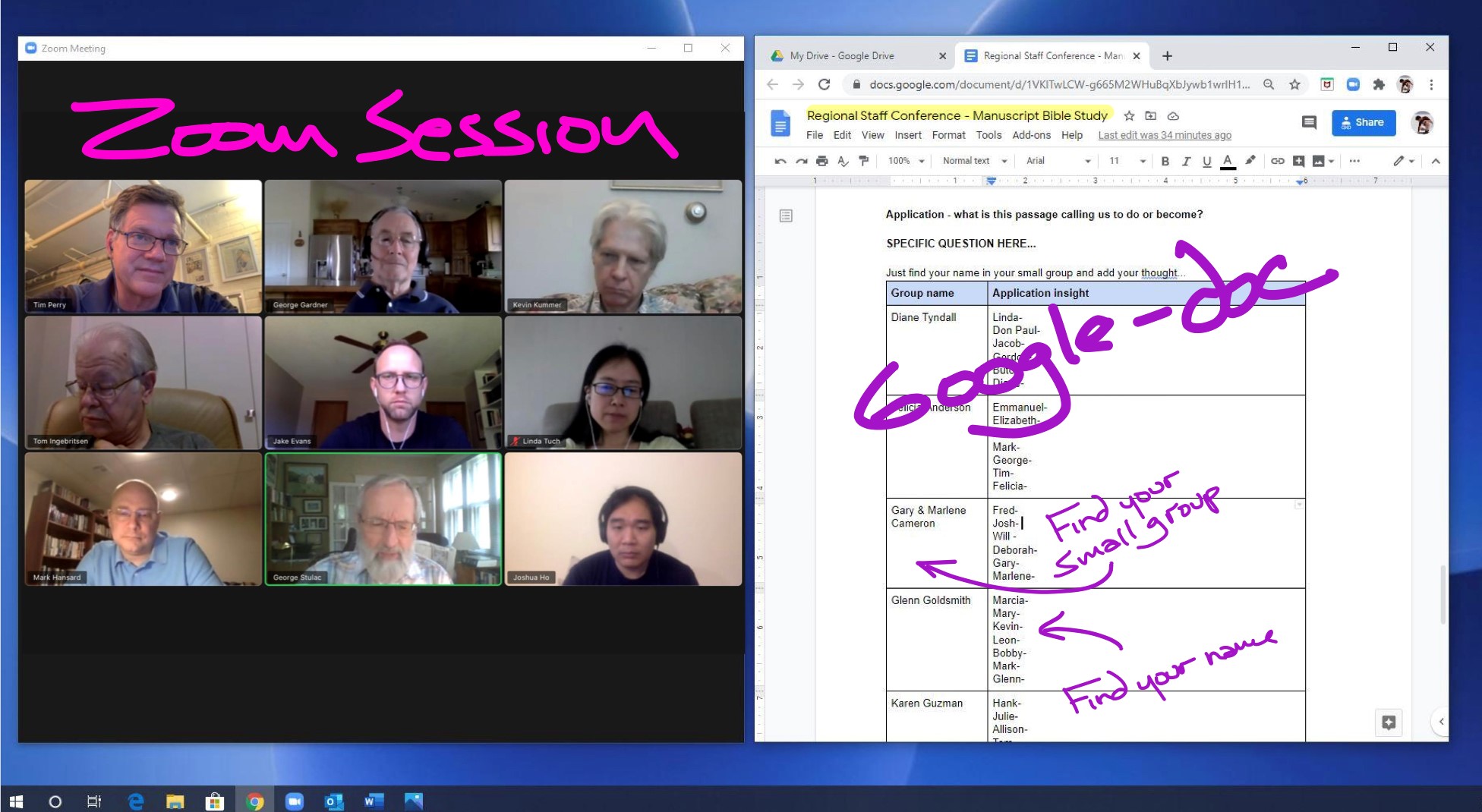Open the Insert menu
1482x812 pixels.
click(x=907, y=135)
